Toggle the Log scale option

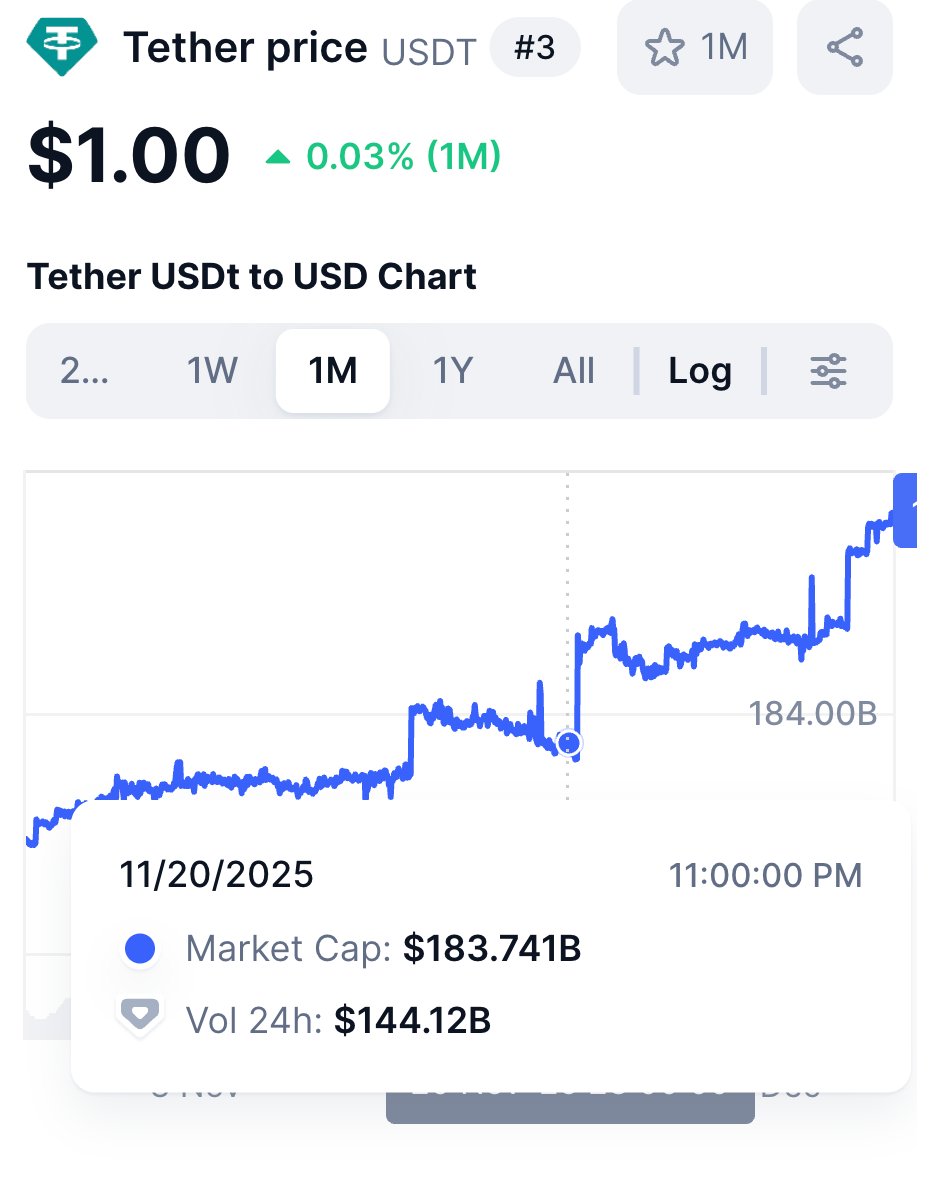(700, 371)
